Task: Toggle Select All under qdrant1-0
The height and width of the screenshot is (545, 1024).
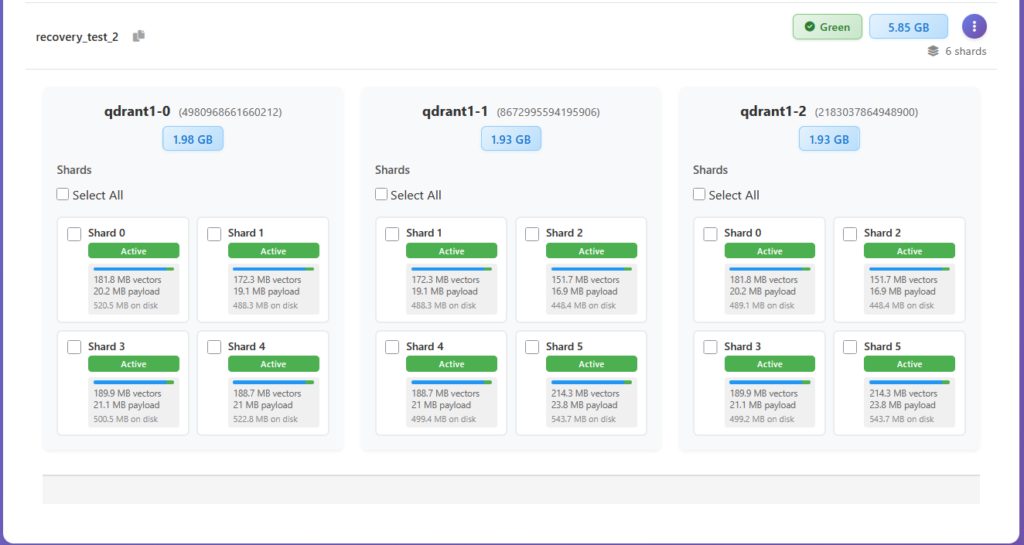Action: [x=63, y=195]
